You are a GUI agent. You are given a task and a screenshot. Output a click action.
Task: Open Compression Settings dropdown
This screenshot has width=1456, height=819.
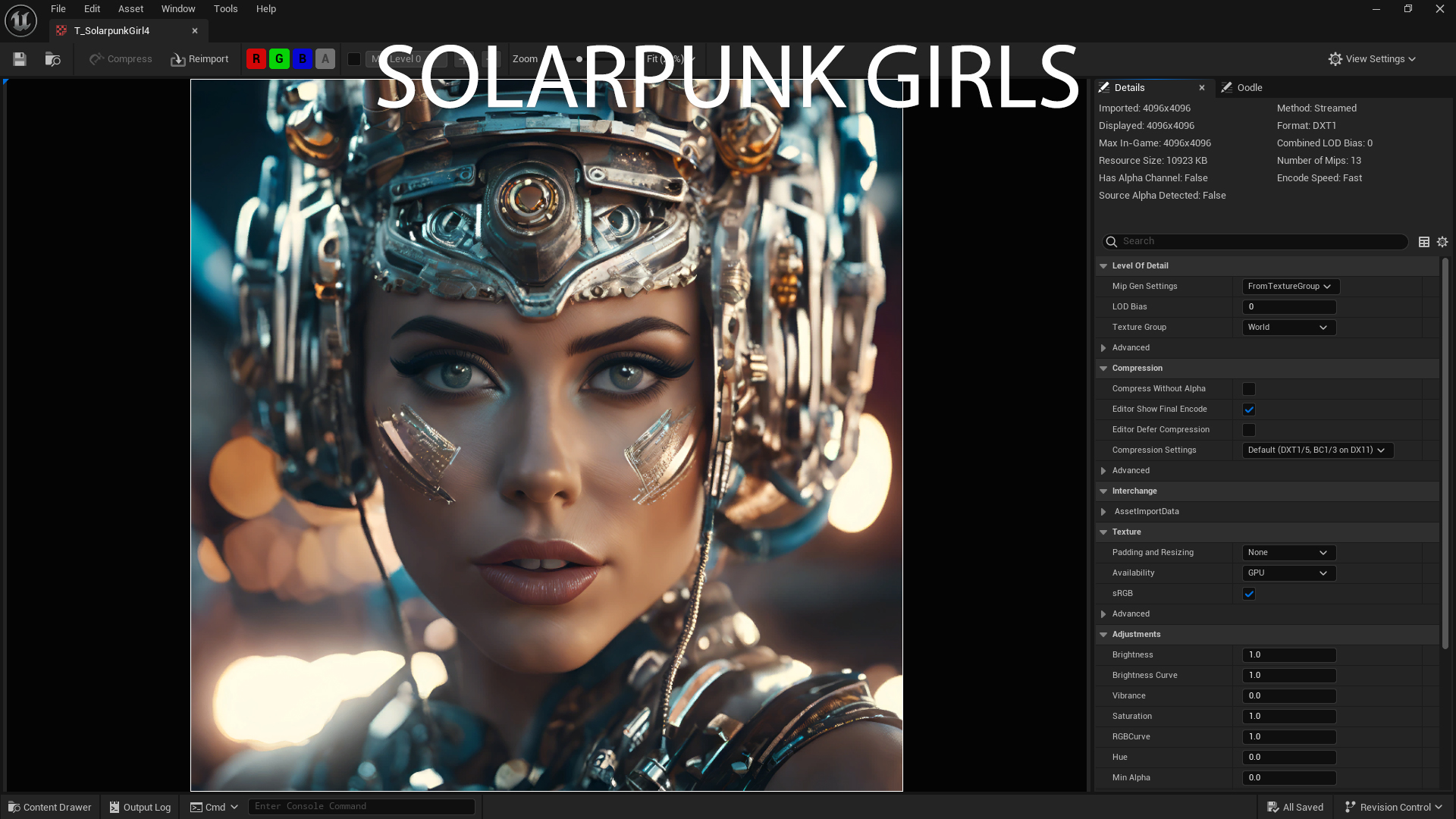click(1318, 450)
